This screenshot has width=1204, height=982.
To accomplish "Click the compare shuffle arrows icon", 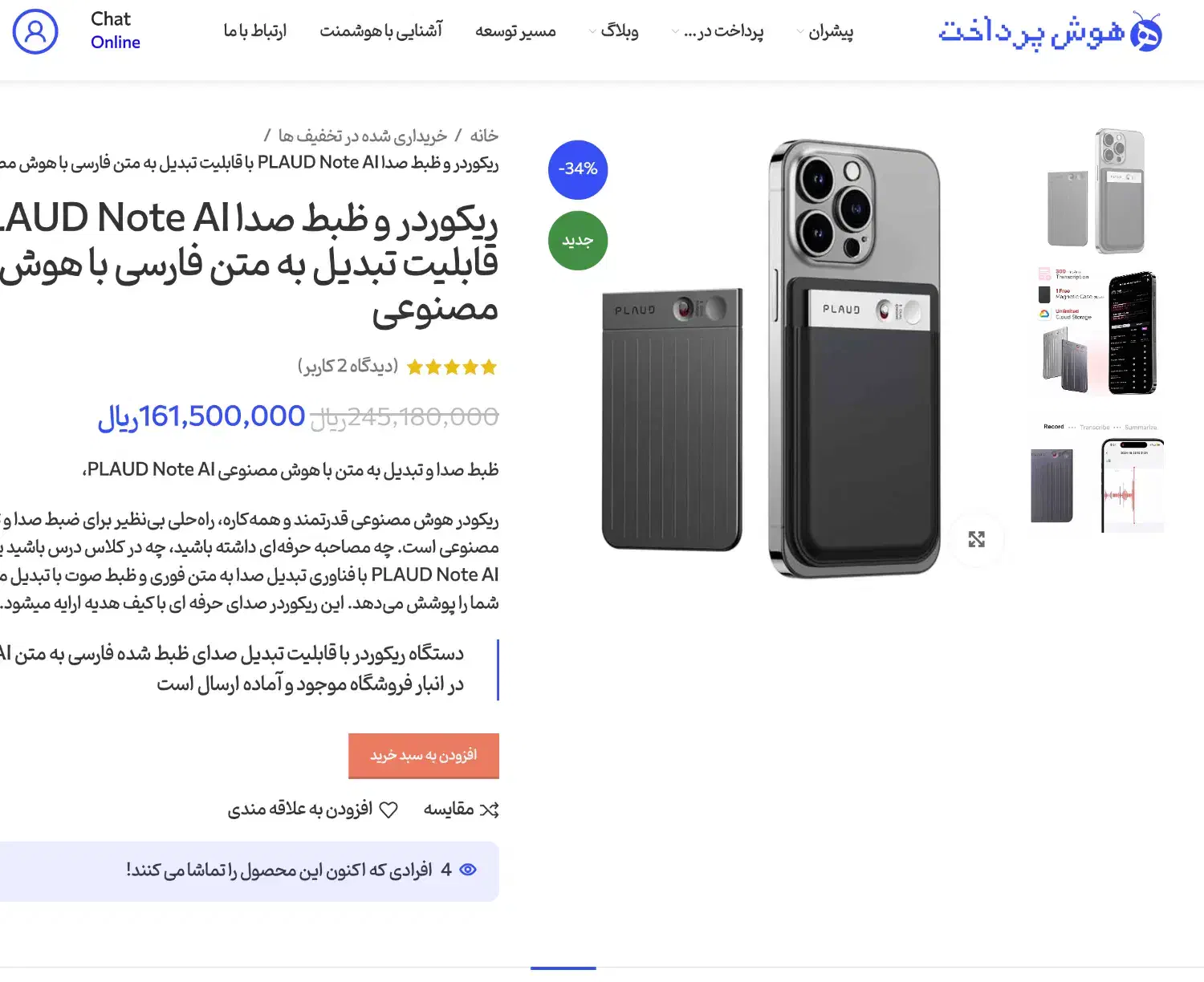I will pyautogui.click(x=489, y=810).
